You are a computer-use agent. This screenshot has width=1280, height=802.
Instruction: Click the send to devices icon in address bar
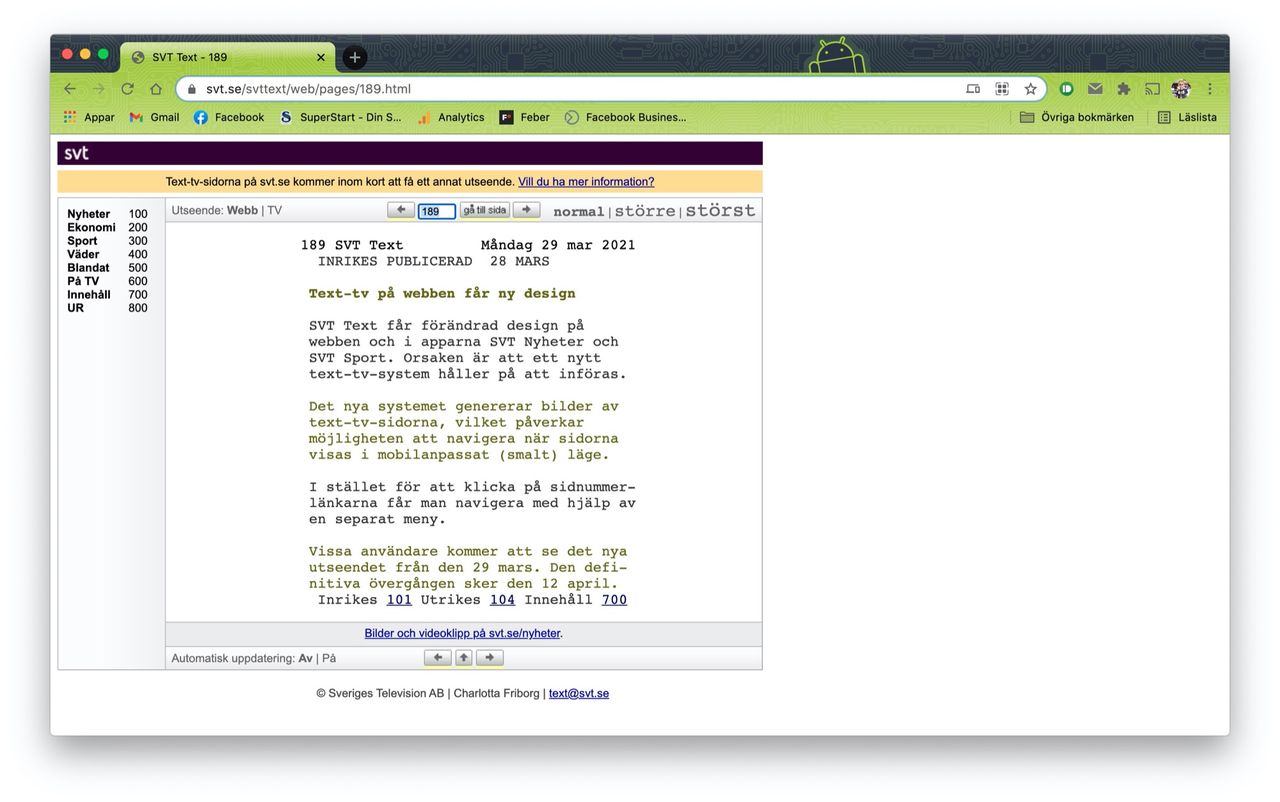[973, 89]
